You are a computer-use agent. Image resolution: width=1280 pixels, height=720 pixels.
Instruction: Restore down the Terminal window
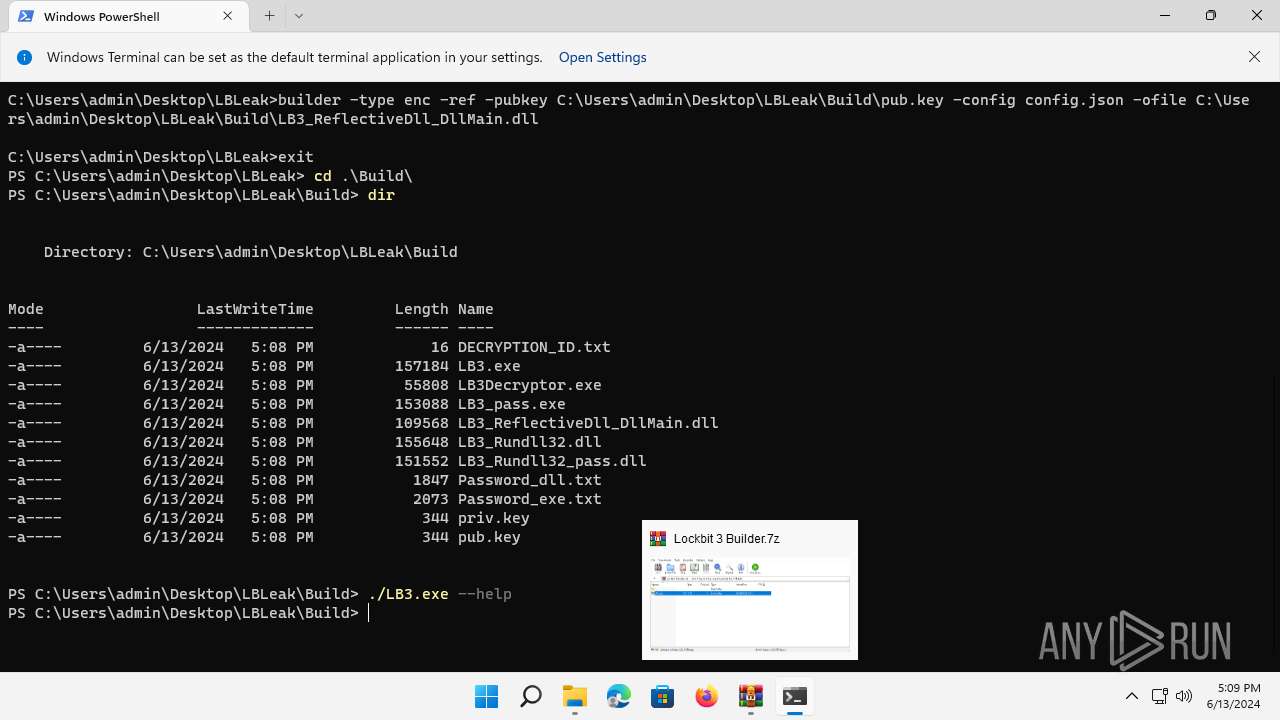(1211, 16)
